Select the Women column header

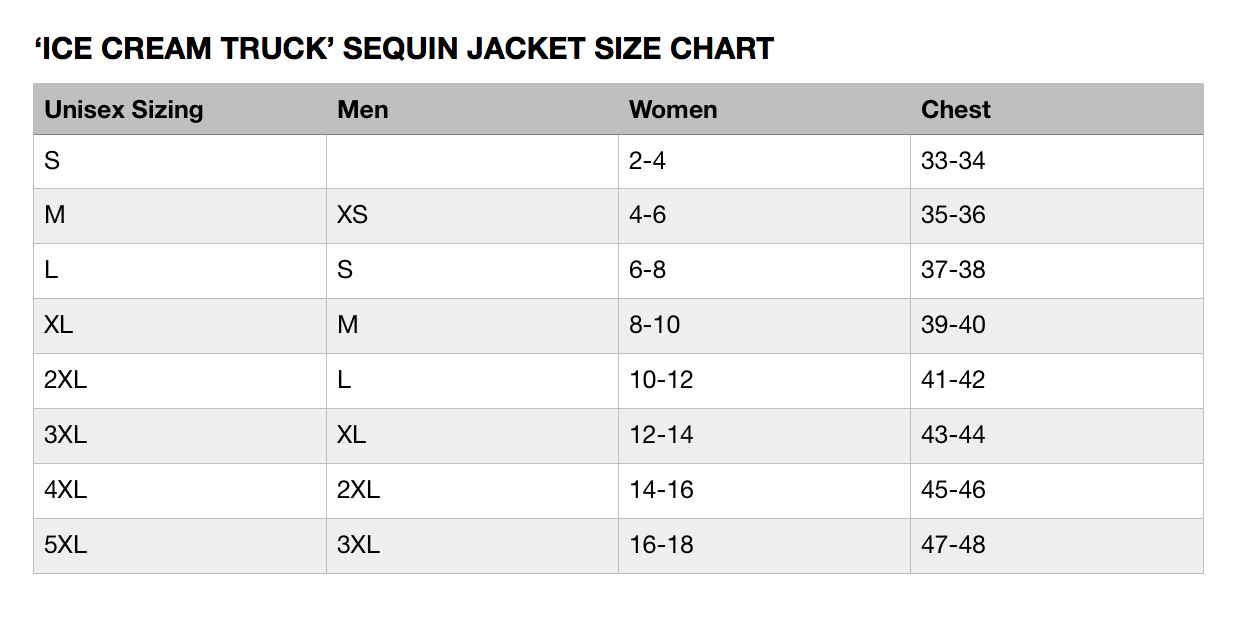(673, 109)
